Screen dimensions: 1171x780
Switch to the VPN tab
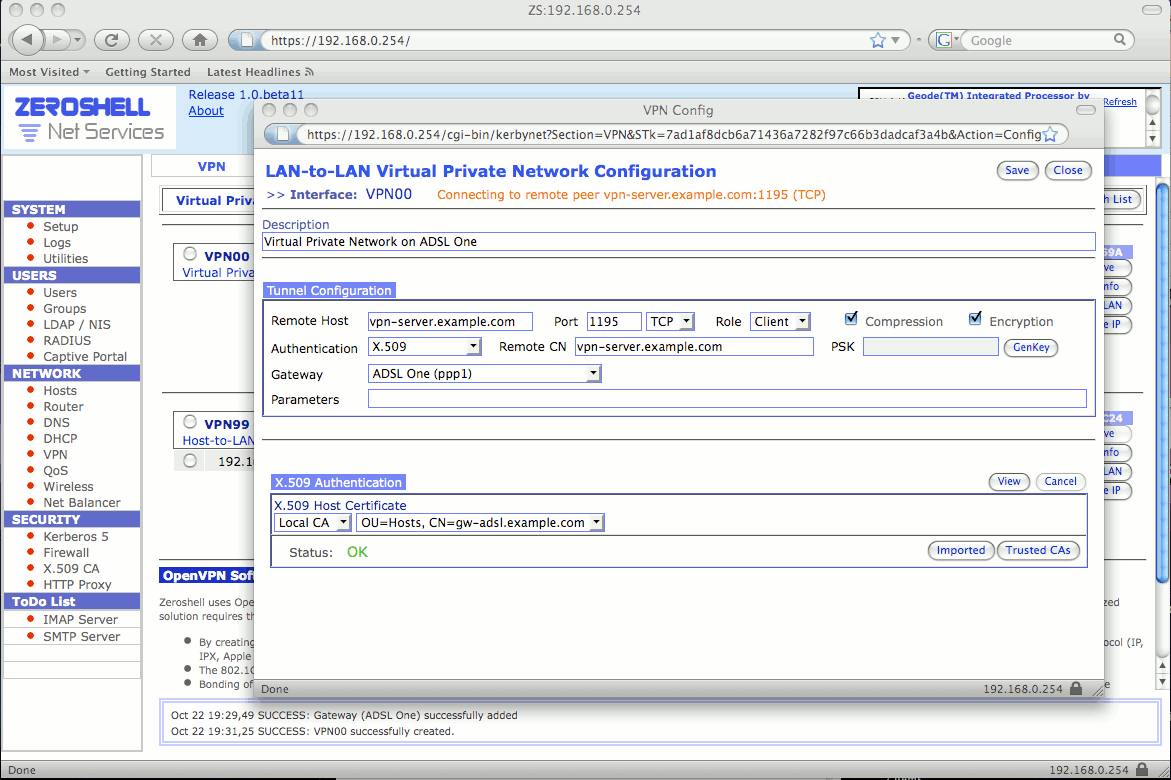(x=211, y=166)
